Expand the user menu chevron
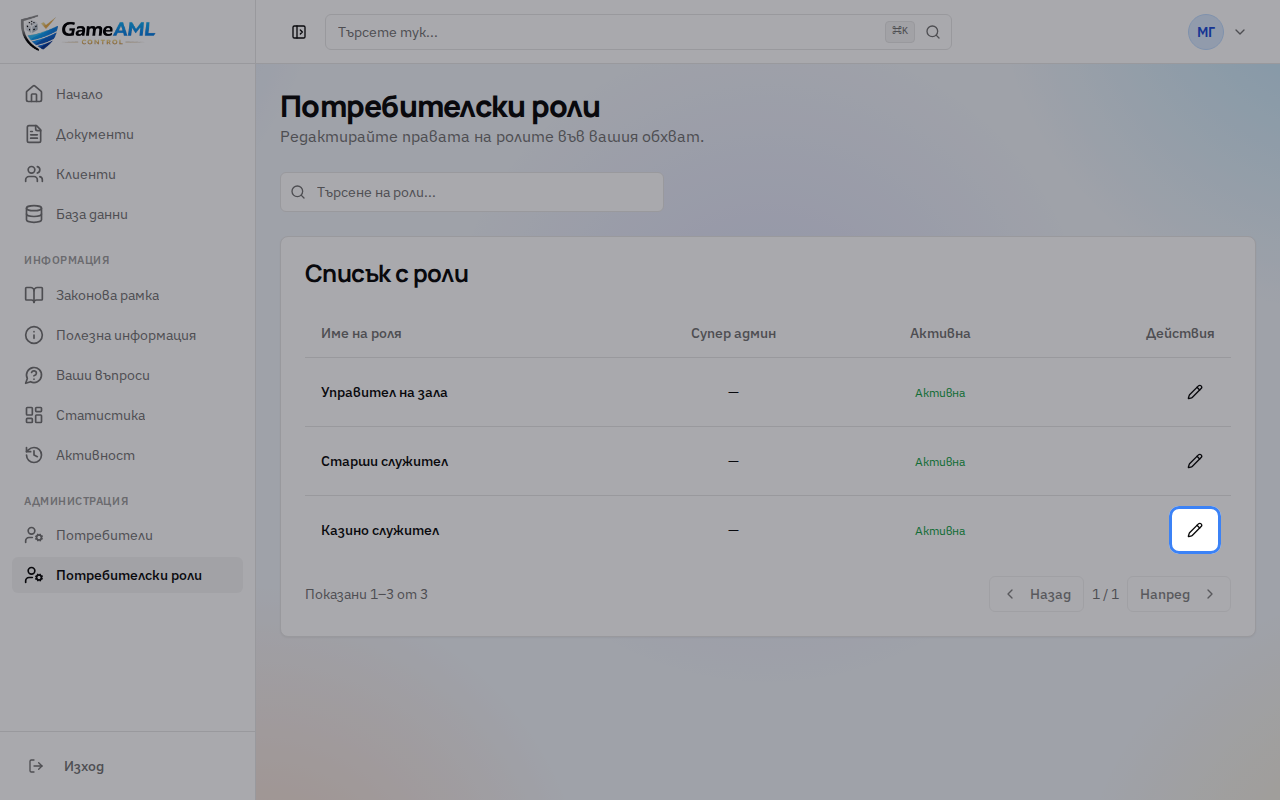1280x800 pixels. (1240, 32)
